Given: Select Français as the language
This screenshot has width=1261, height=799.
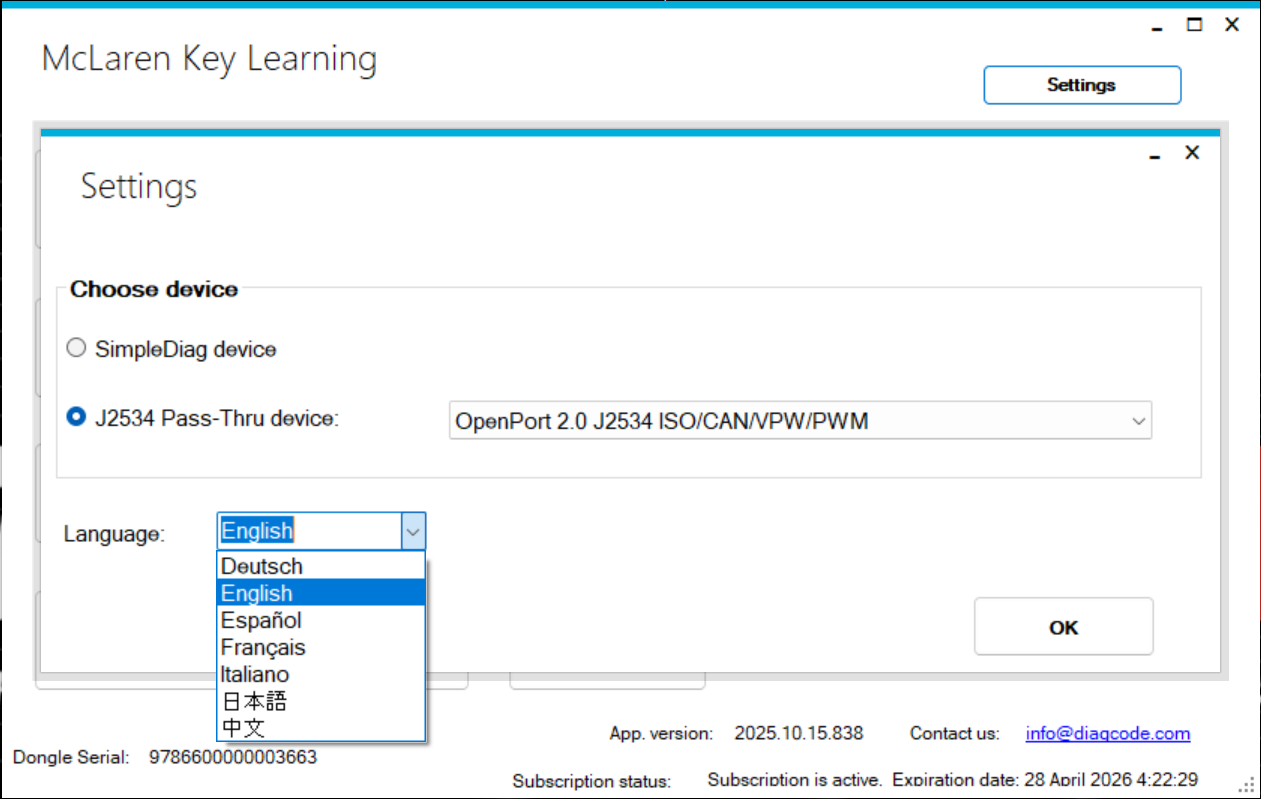Looking at the screenshot, I should pyautogui.click(x=263, y=647).
